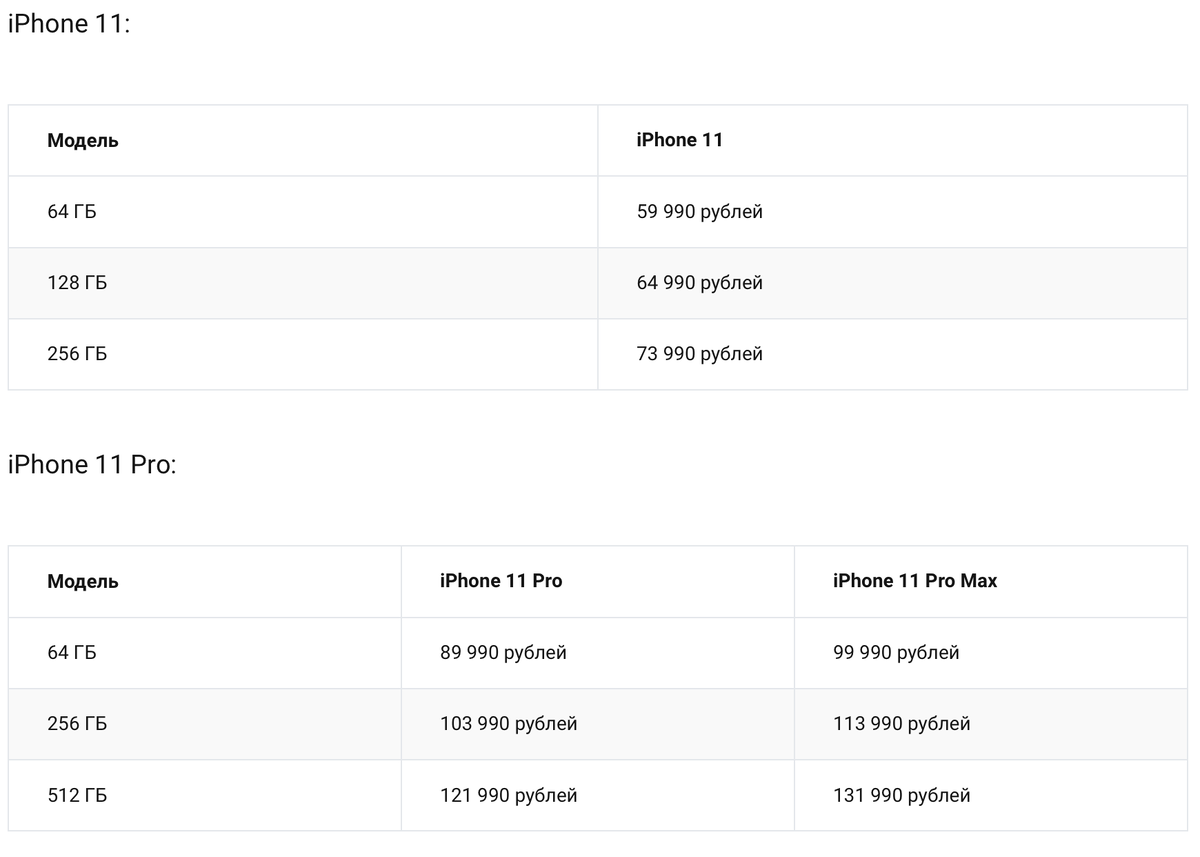Click the 512 ГБ row label
1200x857 pixels.
[x=77, y=796]
